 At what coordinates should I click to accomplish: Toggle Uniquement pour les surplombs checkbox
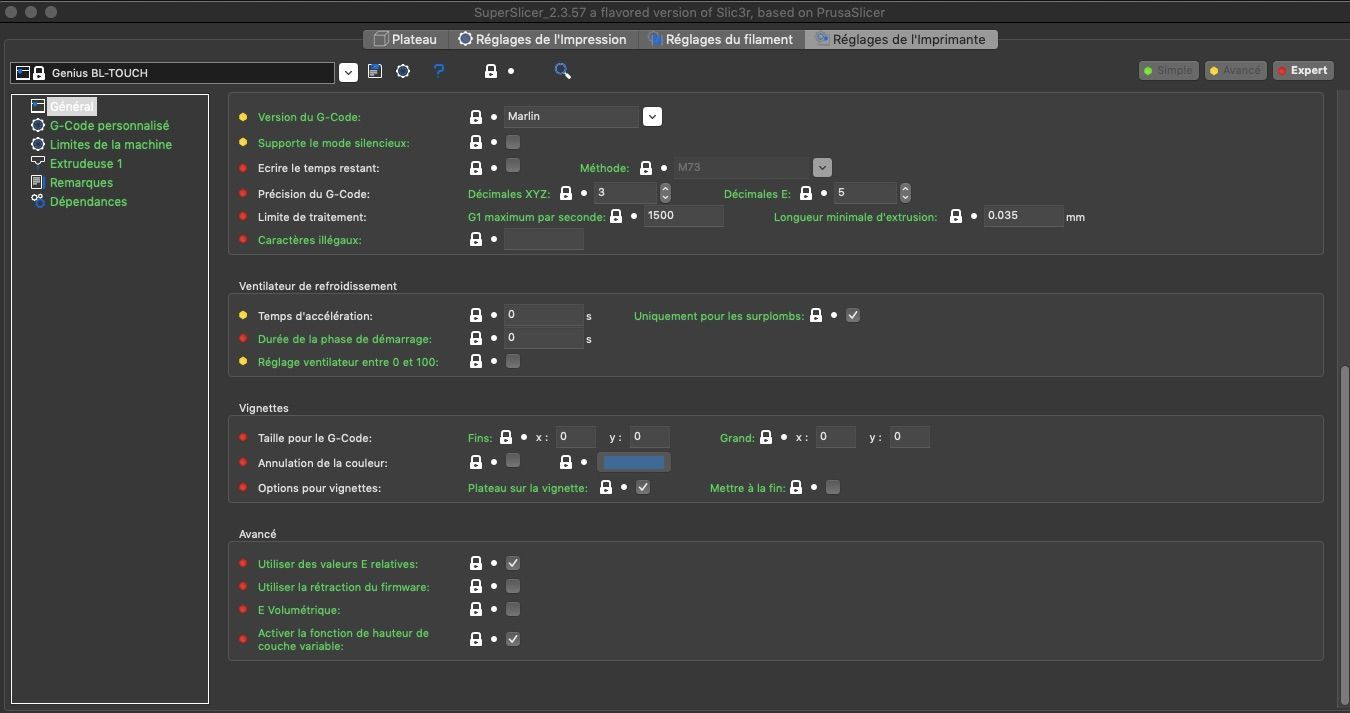tap(853, 315)
